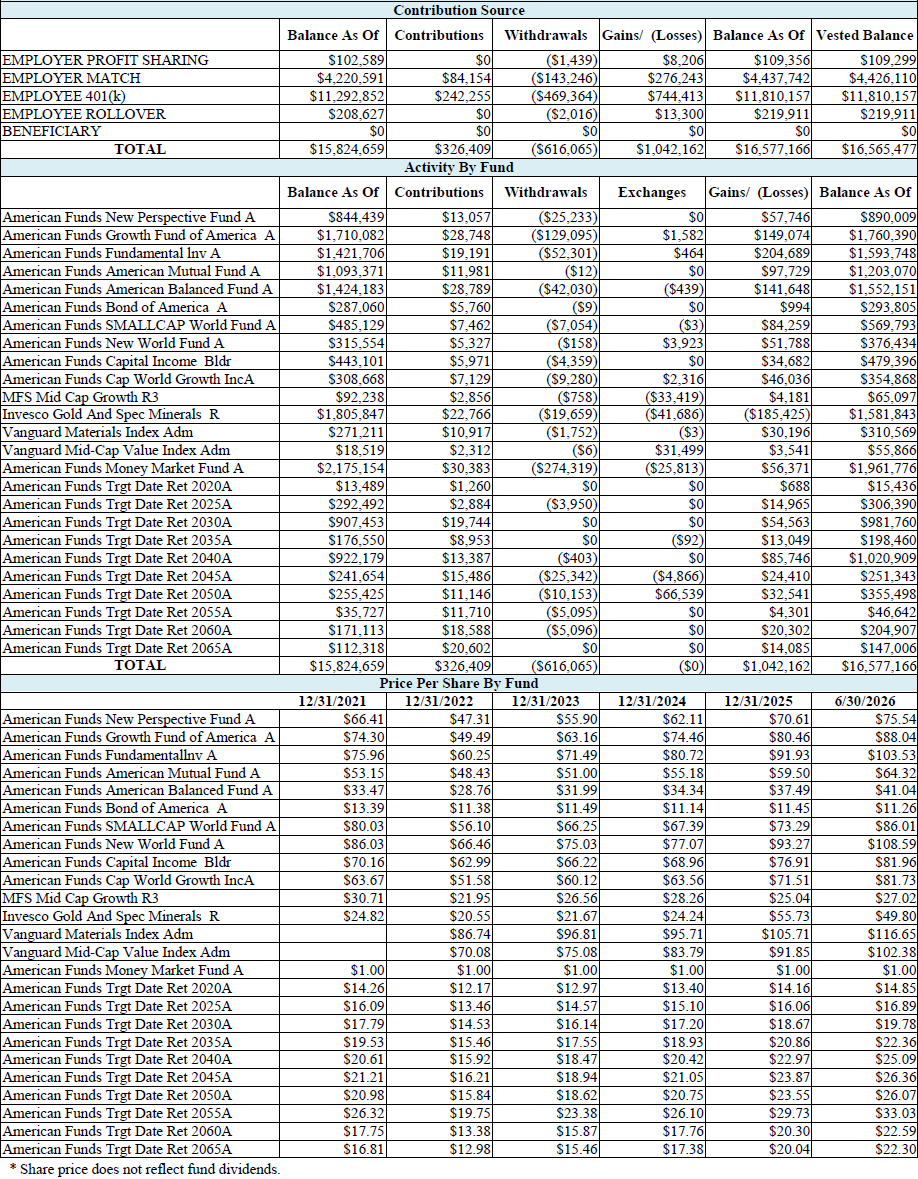Click the EMPLOYEE 401(k) row label
The image size is (918, 1179).
tap(66, 95)
